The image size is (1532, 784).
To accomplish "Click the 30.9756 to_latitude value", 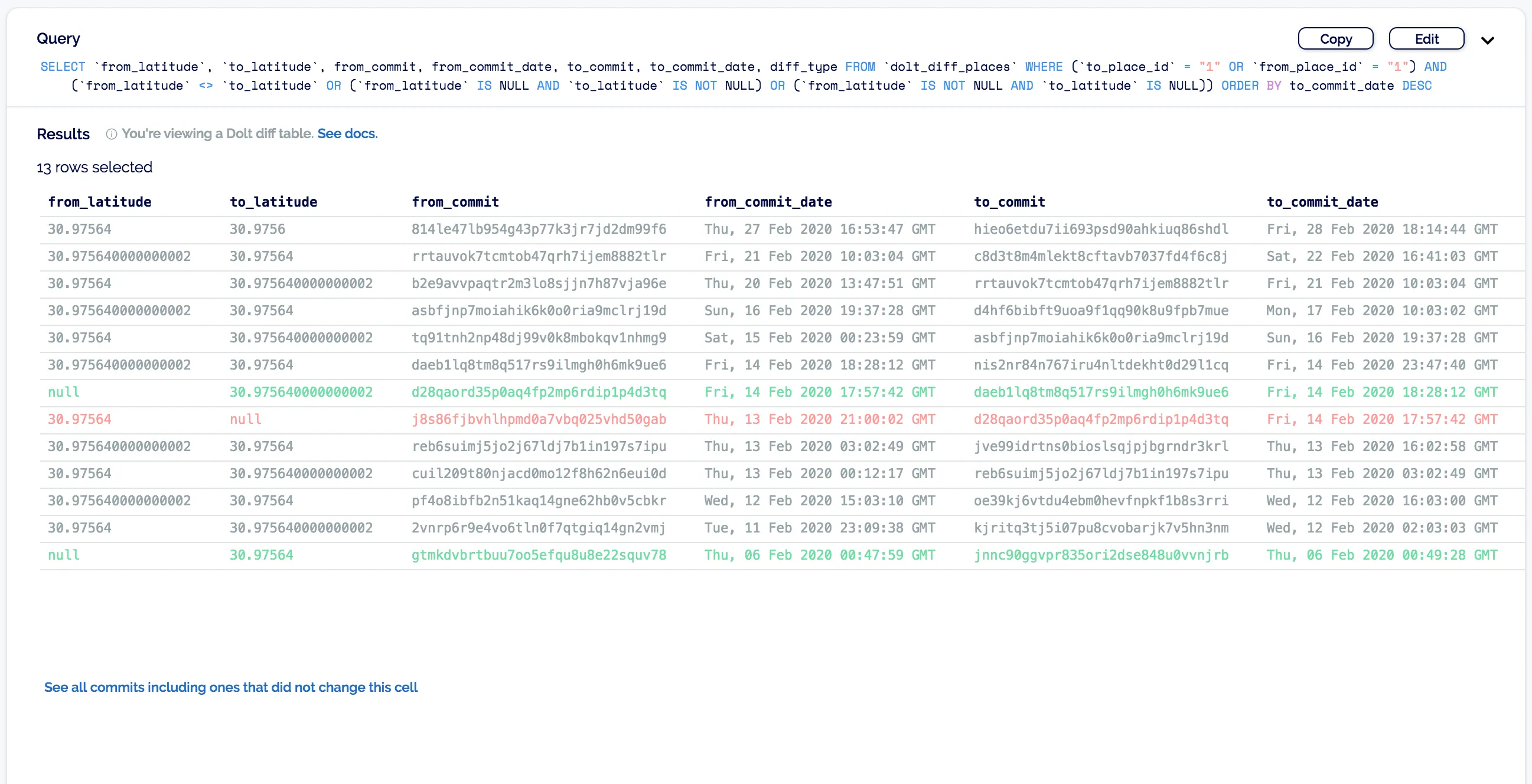I will (x=257, y=230).
